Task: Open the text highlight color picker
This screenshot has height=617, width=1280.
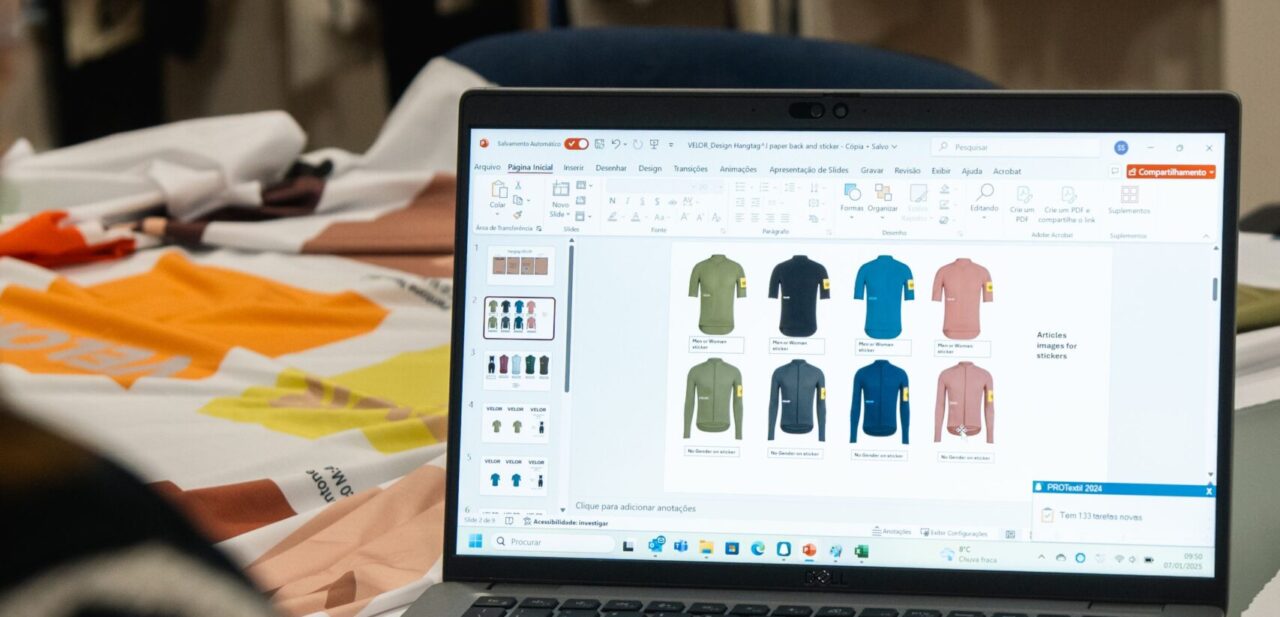Action: pos(615,217)
